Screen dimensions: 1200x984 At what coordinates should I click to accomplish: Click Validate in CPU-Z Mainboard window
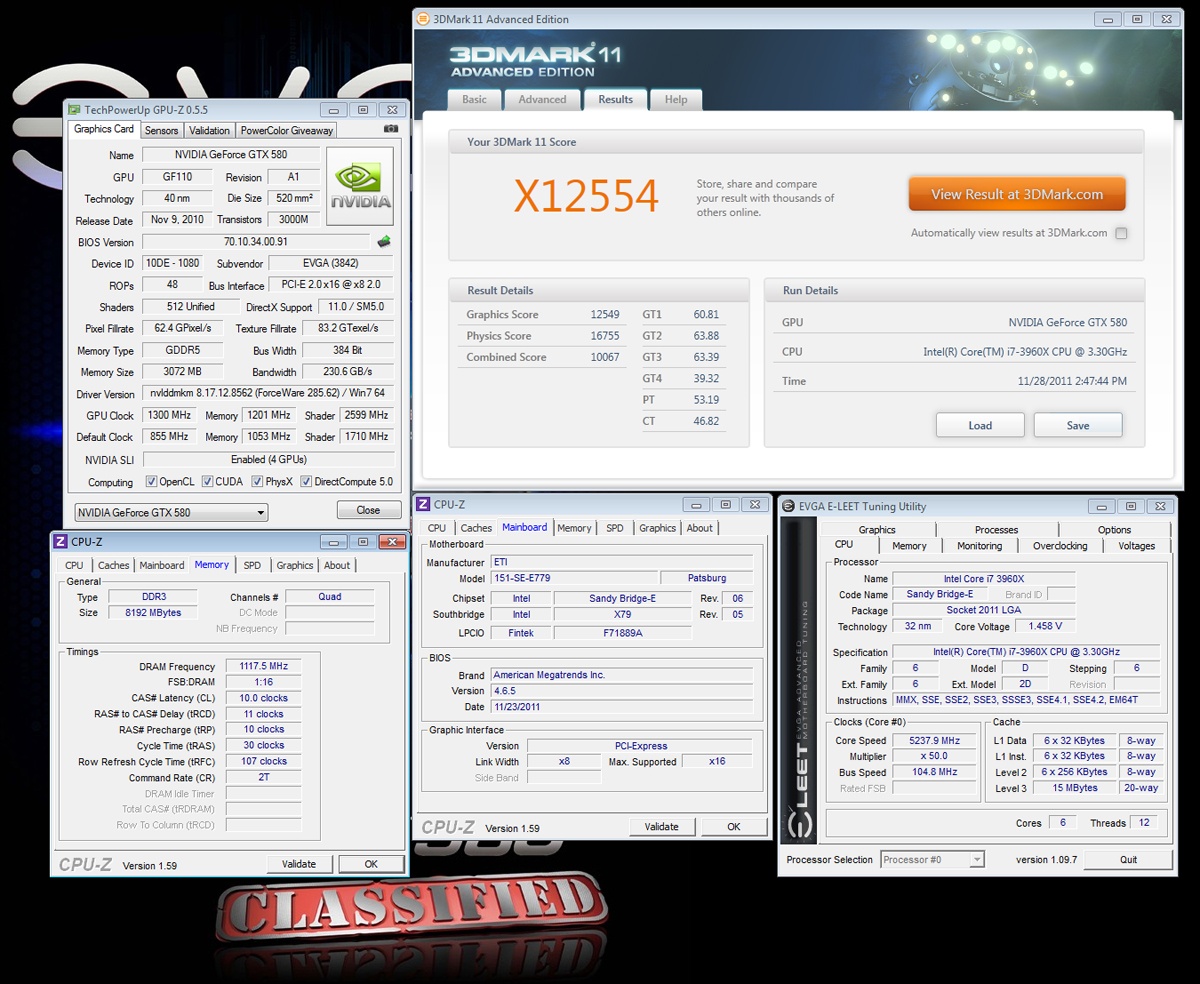pos(661,827)
